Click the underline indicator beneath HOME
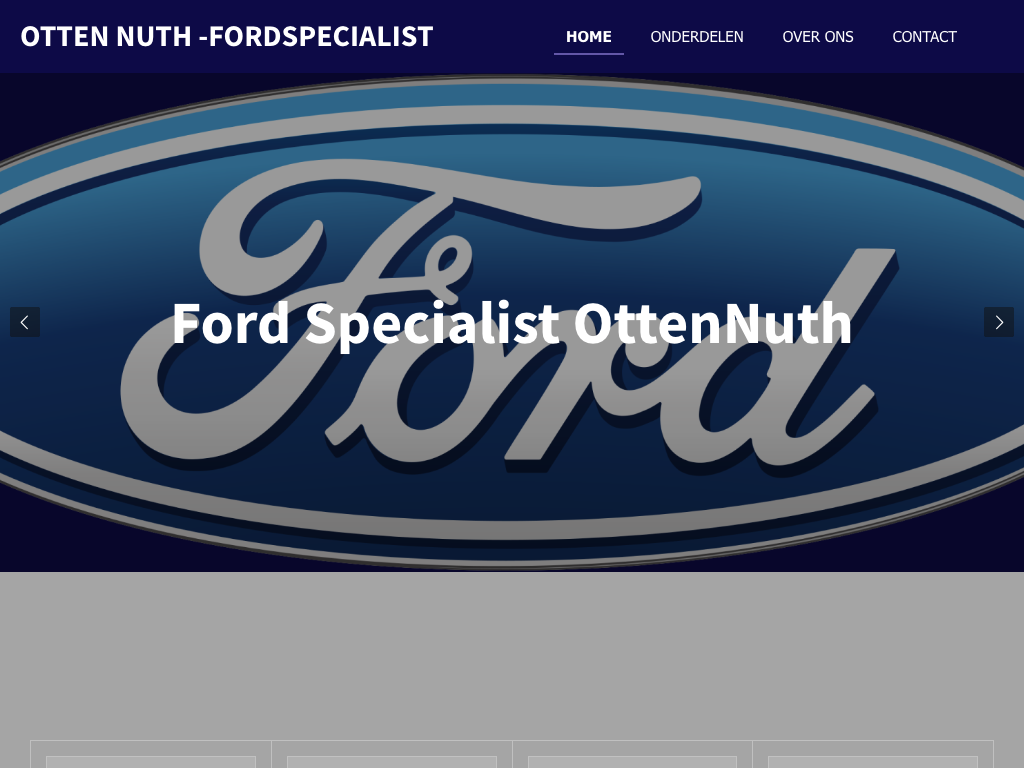Image resolution: width=1024 pixels, height=768 pixels. [x=588, y=54]
